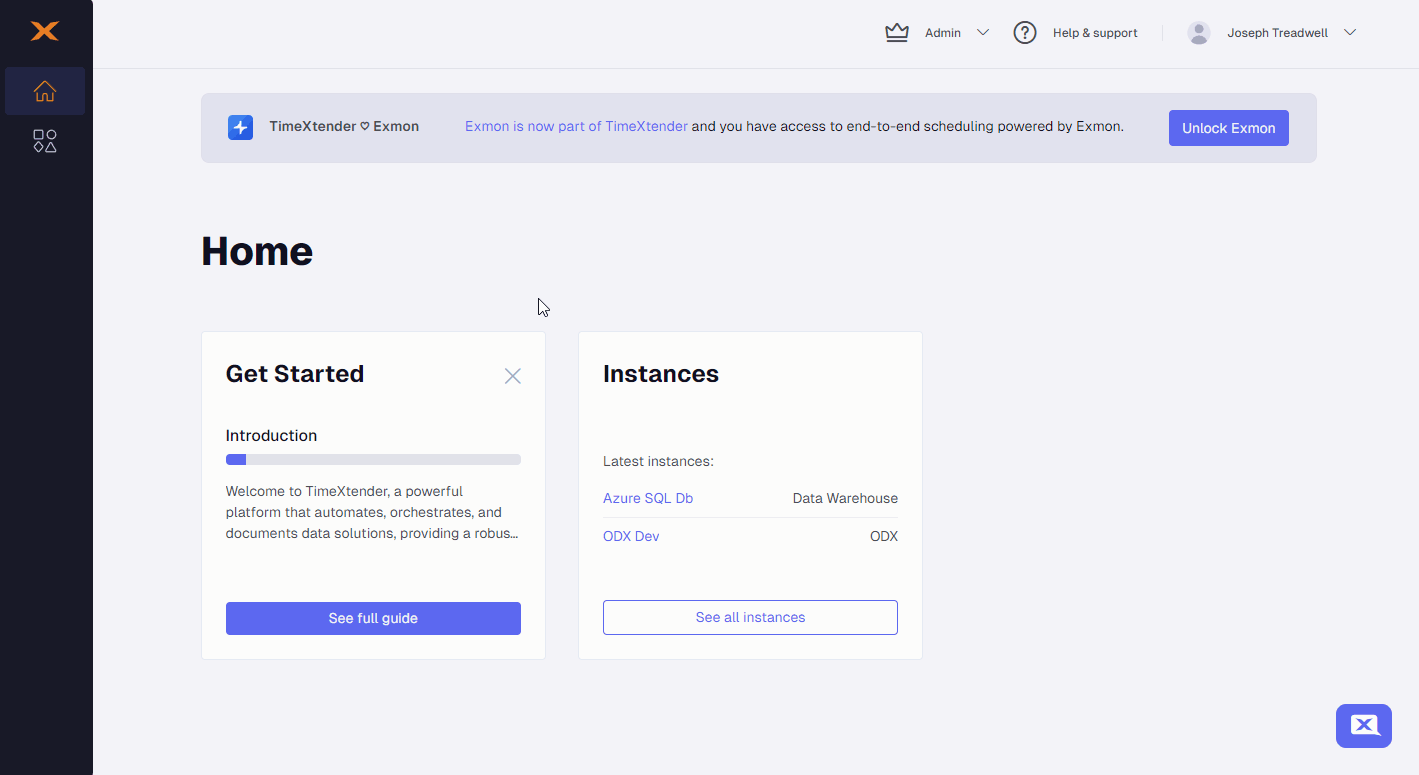Click the 'Data Warehouse' instance type text

(845, 498)
